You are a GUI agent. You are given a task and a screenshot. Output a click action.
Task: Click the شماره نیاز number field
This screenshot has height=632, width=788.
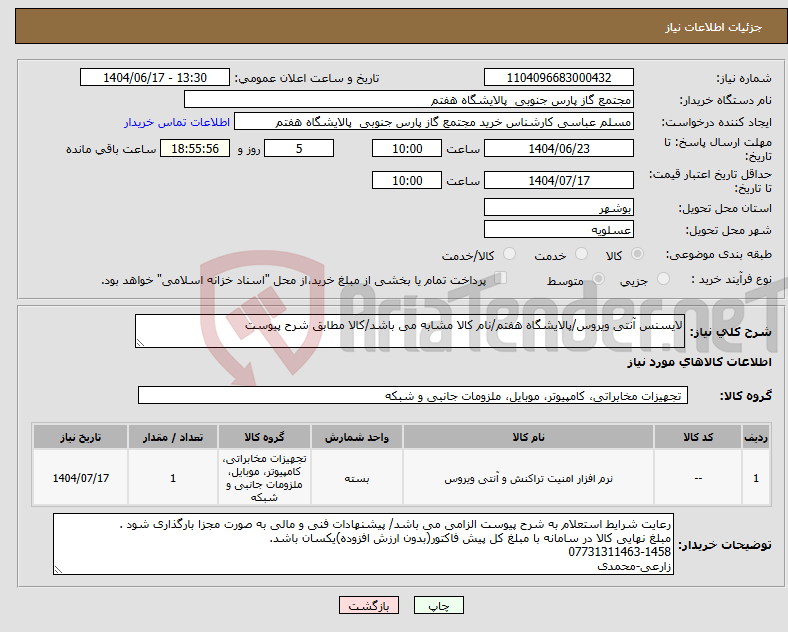coord(559,77)
